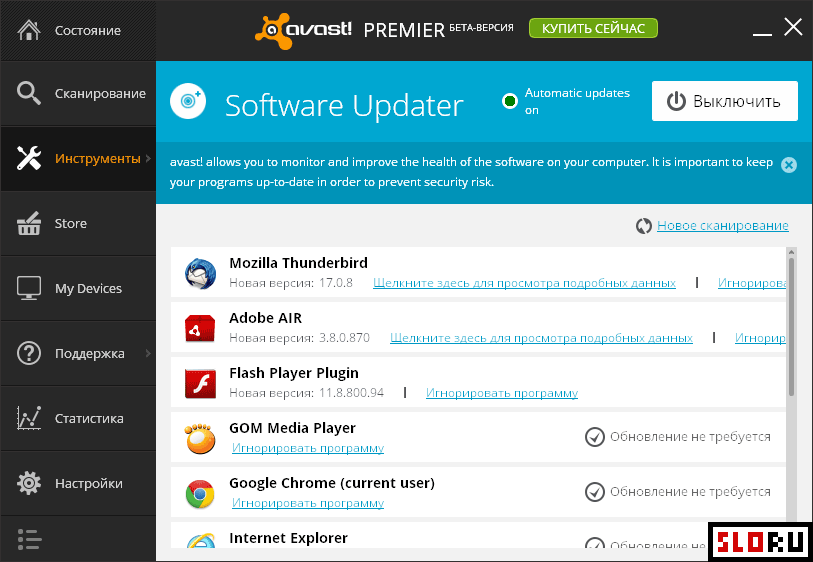Click the Статистика chart icon
The image size is (813, 562).
click(29, 418)
